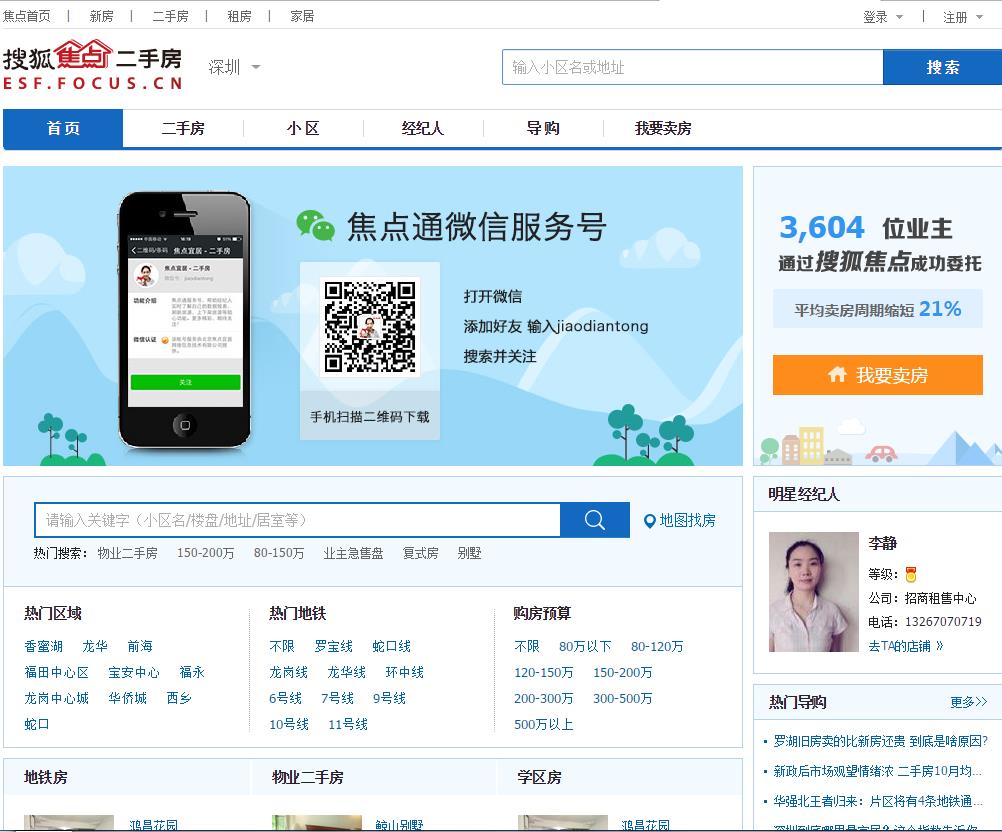Screen dimensions: 1002x832
Task: Open article 罗湖旧房卖的比新房还贵
Action: 881,741
